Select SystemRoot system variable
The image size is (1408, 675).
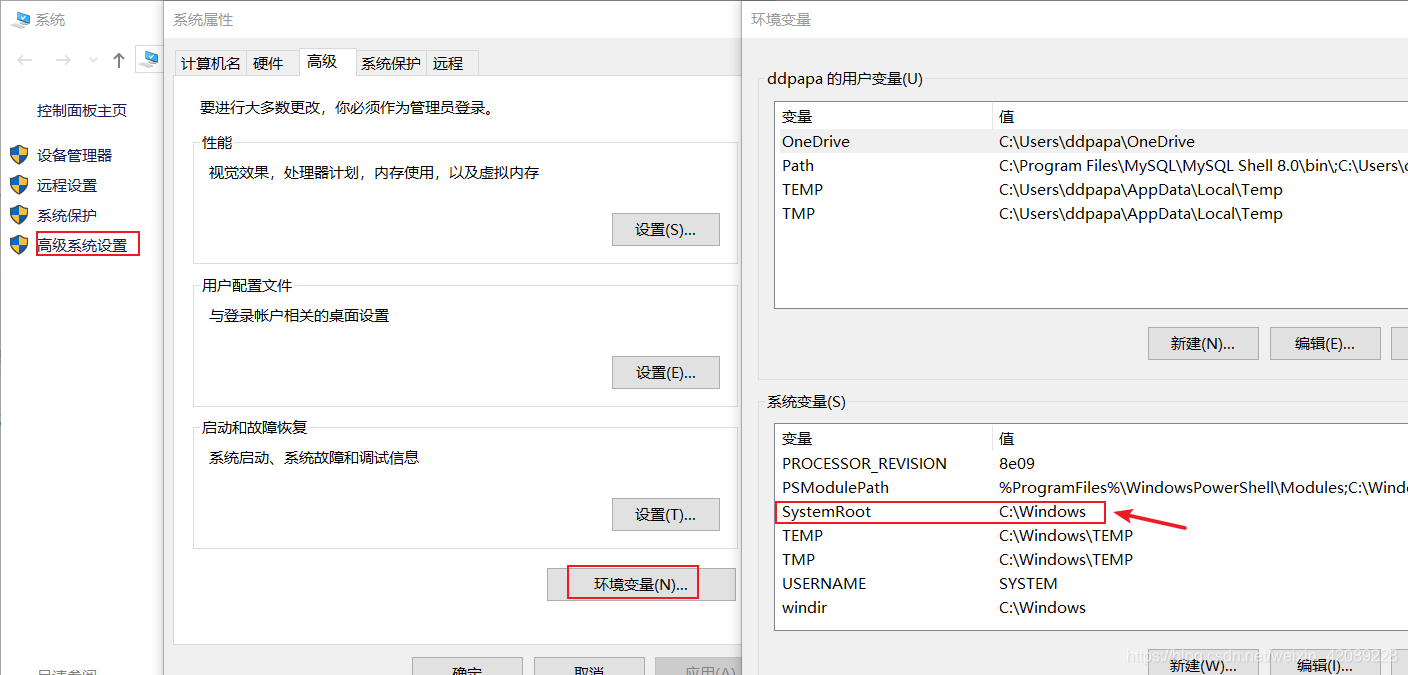1092,512
